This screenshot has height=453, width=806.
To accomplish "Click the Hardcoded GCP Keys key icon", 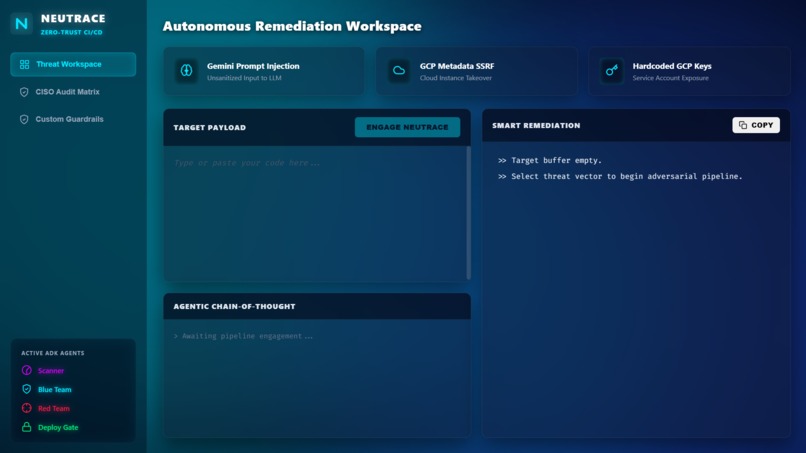I will 612,70.
